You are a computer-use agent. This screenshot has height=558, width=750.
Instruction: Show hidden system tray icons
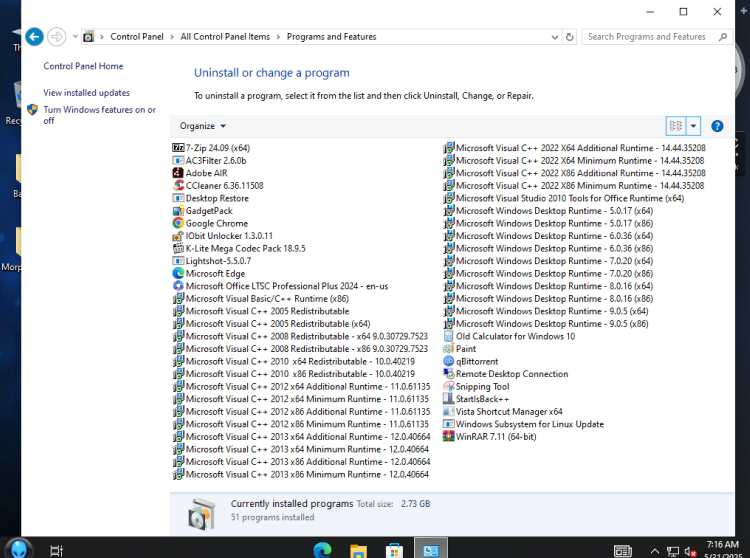click(655, 551)
